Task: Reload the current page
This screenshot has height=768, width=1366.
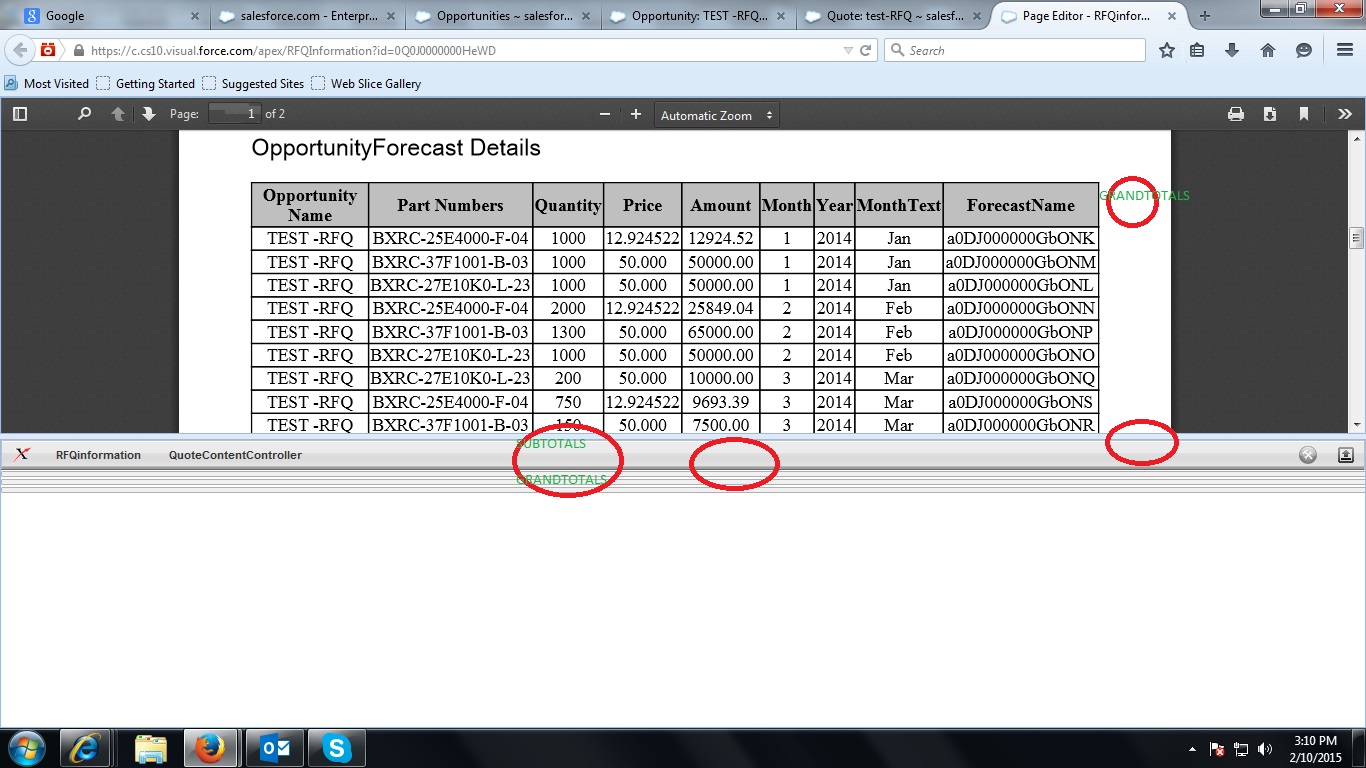Action: [866, 50]
